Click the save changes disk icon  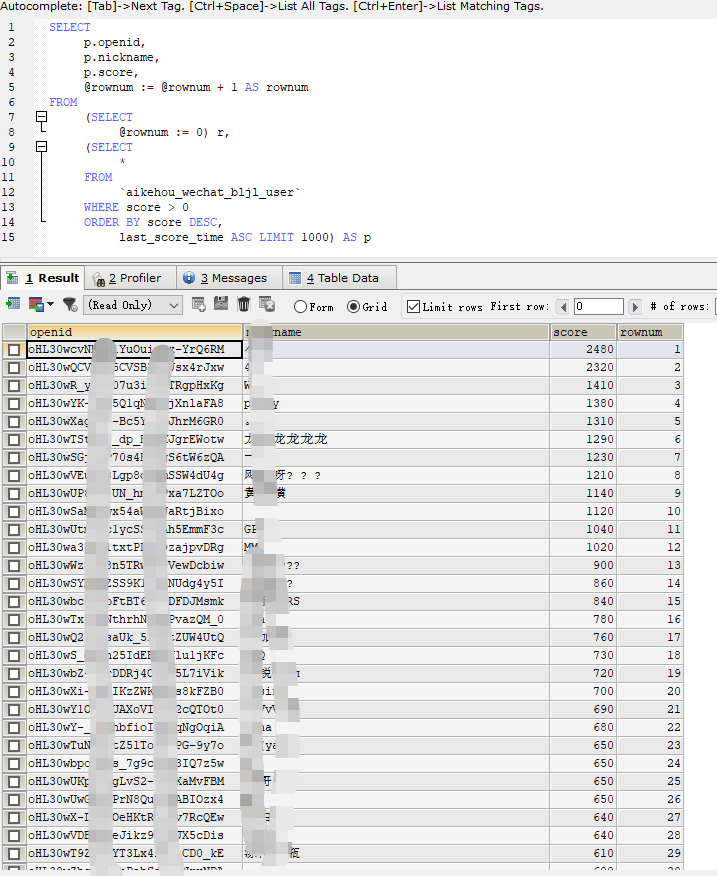click(x=221, y=304)
